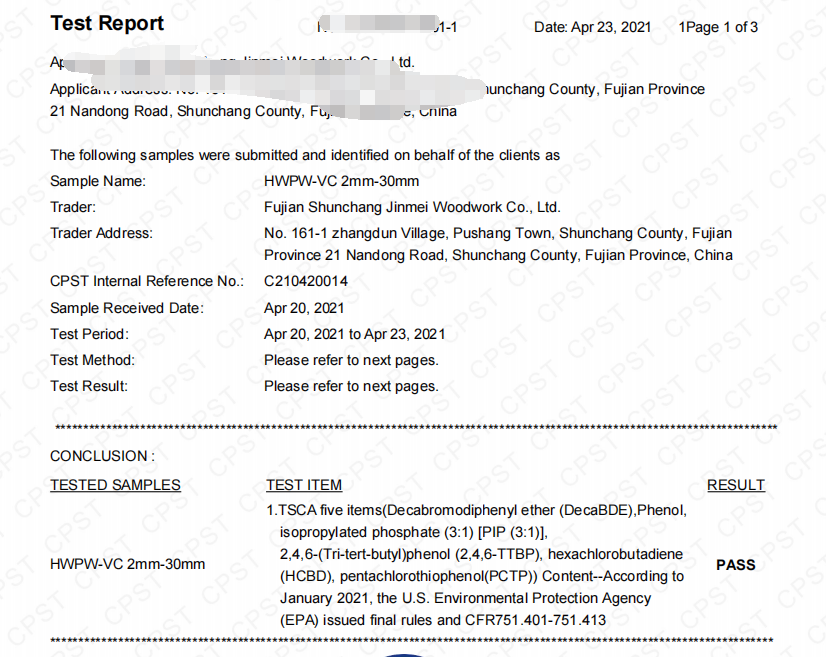
Task: Click the reference number "C210420014"
Action: 306,281
